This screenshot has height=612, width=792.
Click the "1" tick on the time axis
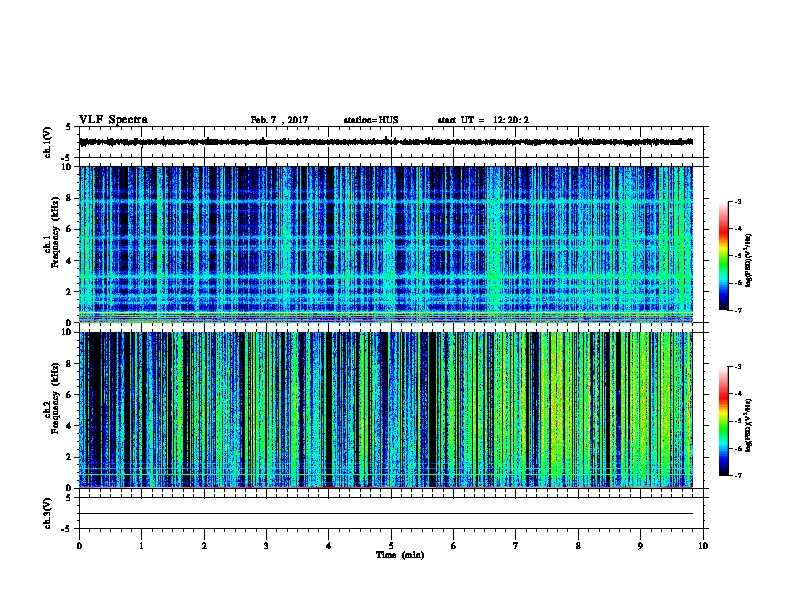coord(141,546)
